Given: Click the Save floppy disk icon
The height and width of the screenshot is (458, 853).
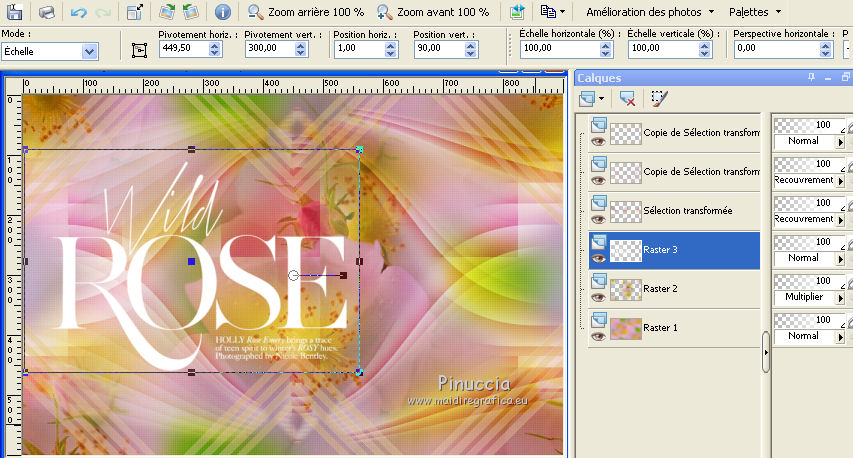Looking at the screenshot, I should (14, 12).
